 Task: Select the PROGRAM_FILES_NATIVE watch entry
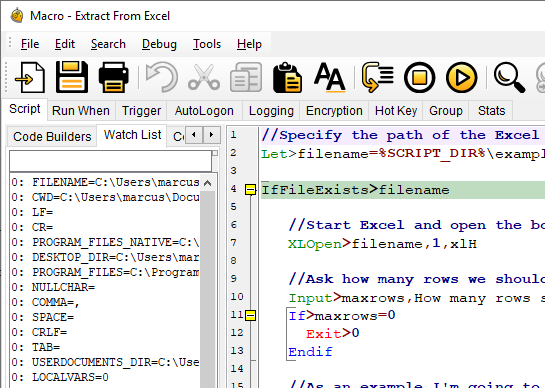tap(105, 242)
